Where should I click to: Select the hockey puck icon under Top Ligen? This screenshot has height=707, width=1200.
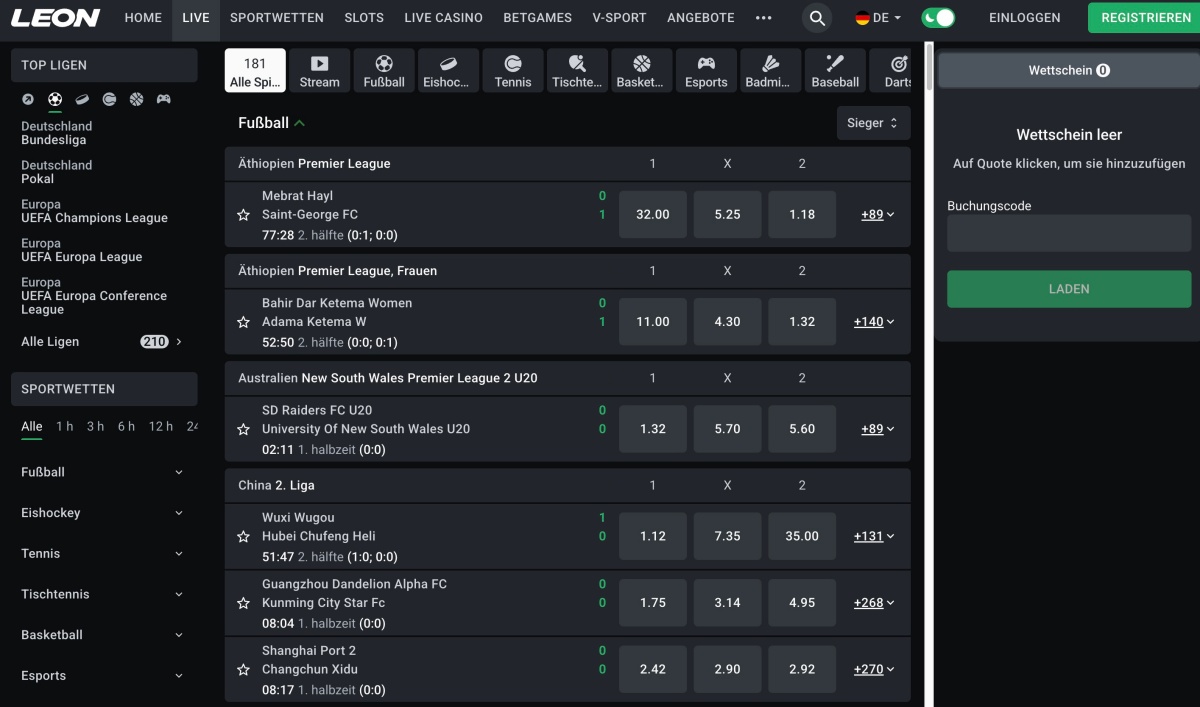(82, 99)
